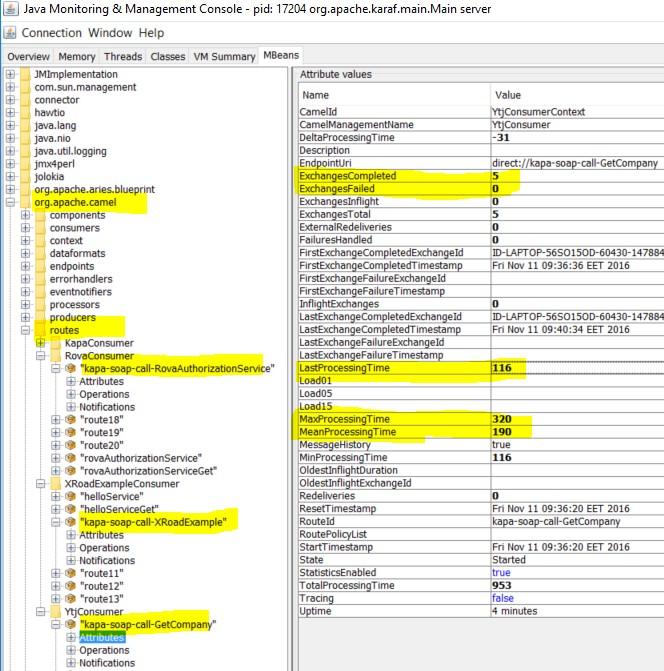Screen dimensions: 664x671
Task: Select the LastProcessingTime value 116
Action: tap(502, 368)
